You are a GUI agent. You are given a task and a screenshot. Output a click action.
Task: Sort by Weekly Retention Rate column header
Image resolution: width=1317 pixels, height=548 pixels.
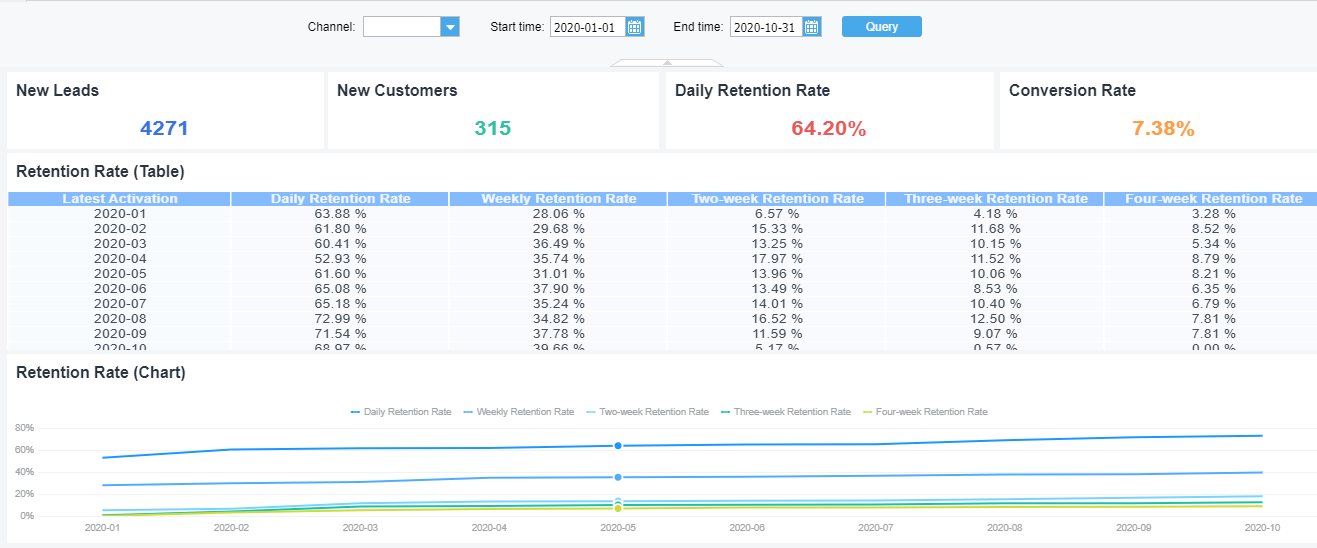559,199
